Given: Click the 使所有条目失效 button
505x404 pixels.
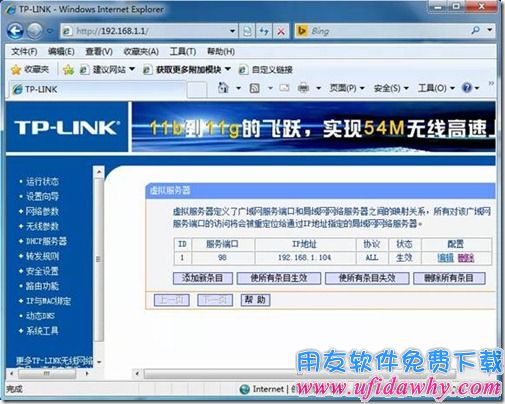Looking at the screenshot, I should [367, 278].
